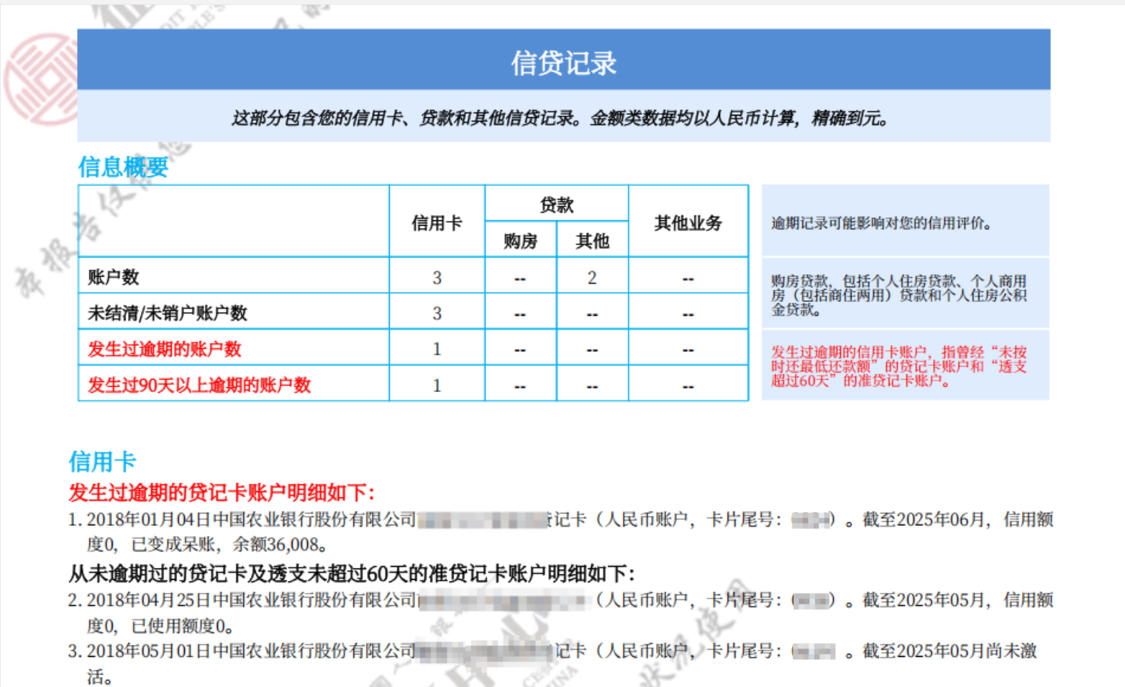Click value 1 in 90天以上逾期 row
Viewport: 1125px width, 687px height.
click(437, 385)
